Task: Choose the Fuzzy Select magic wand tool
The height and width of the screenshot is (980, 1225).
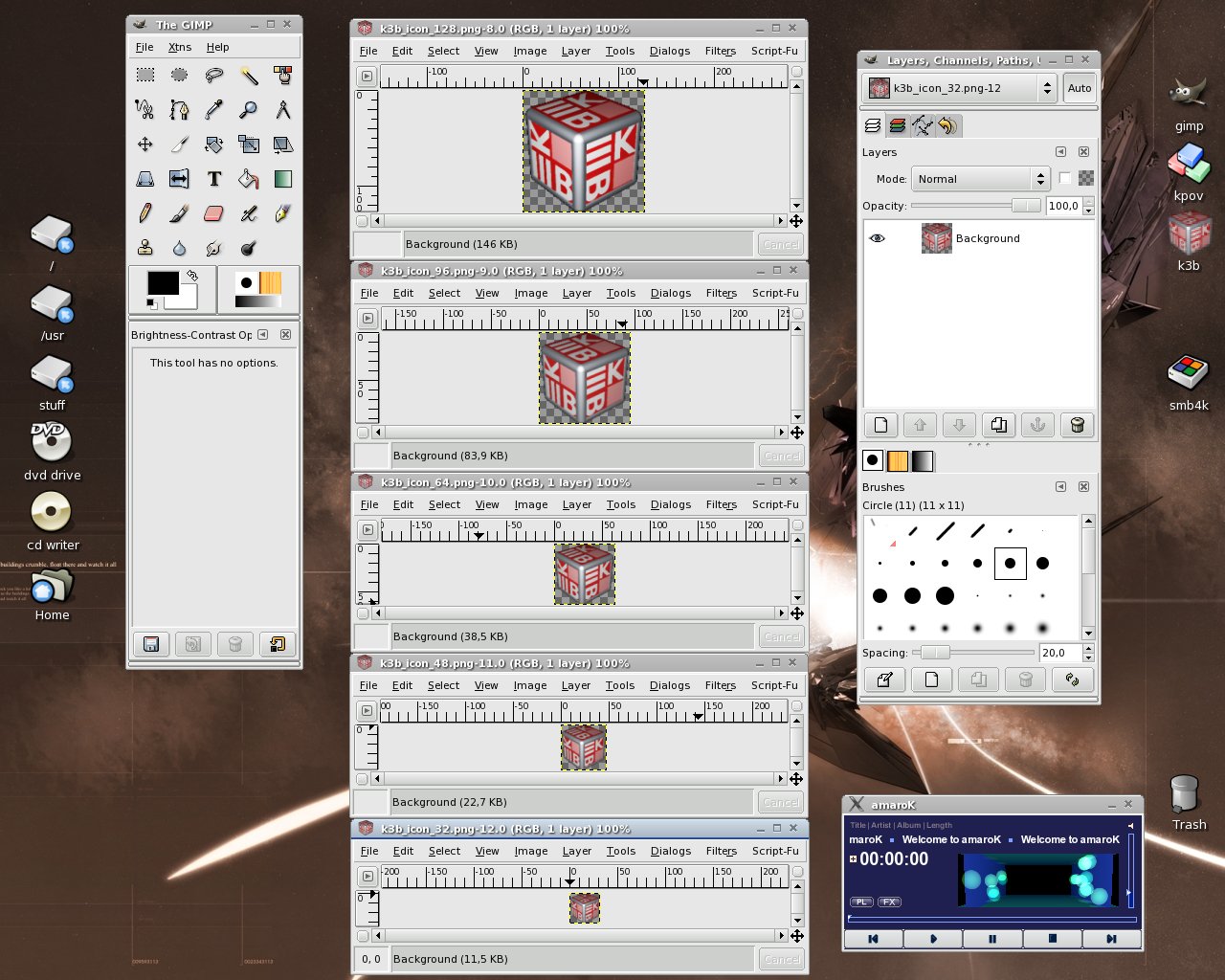Action: [x=249, y=75]
